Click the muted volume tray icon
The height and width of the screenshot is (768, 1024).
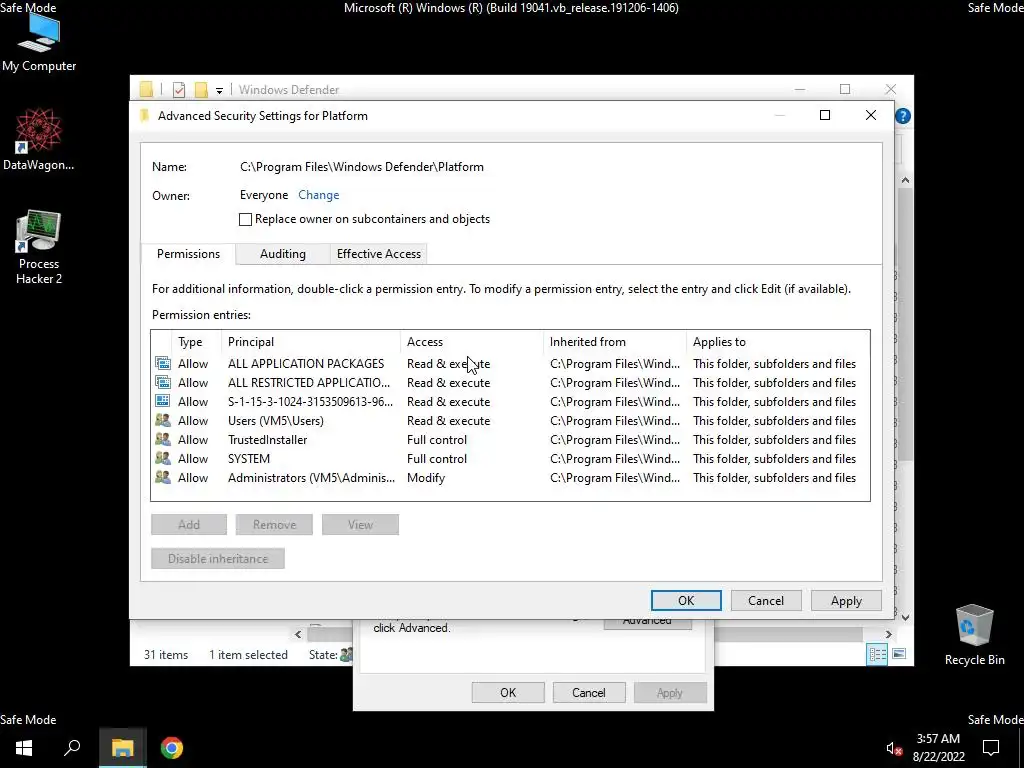(x=894, y=748)
